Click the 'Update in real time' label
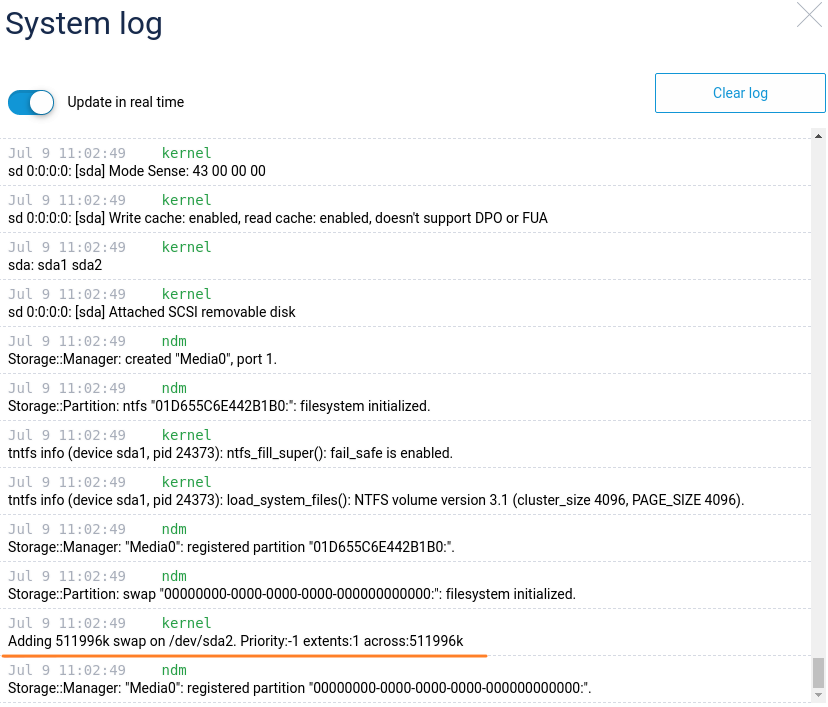Screen dimensions: 828x707 [126, 102]
